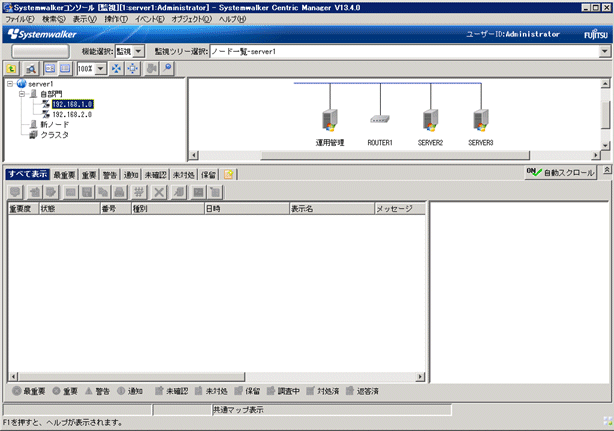This screenshot has width=614, height=431.
Task: Click the 返答済 legend icon
Action: click(x=350, y=391)
